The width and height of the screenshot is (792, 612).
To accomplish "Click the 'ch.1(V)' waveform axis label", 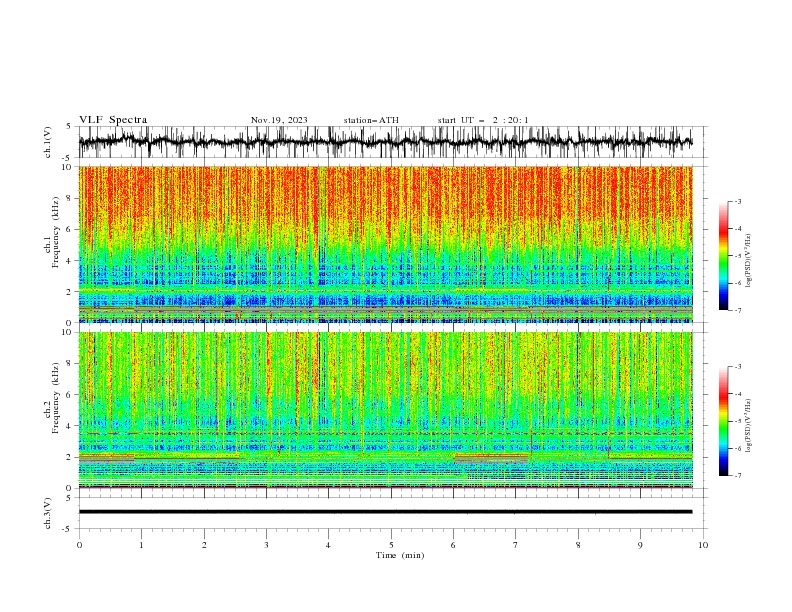I will click(48, 142).
